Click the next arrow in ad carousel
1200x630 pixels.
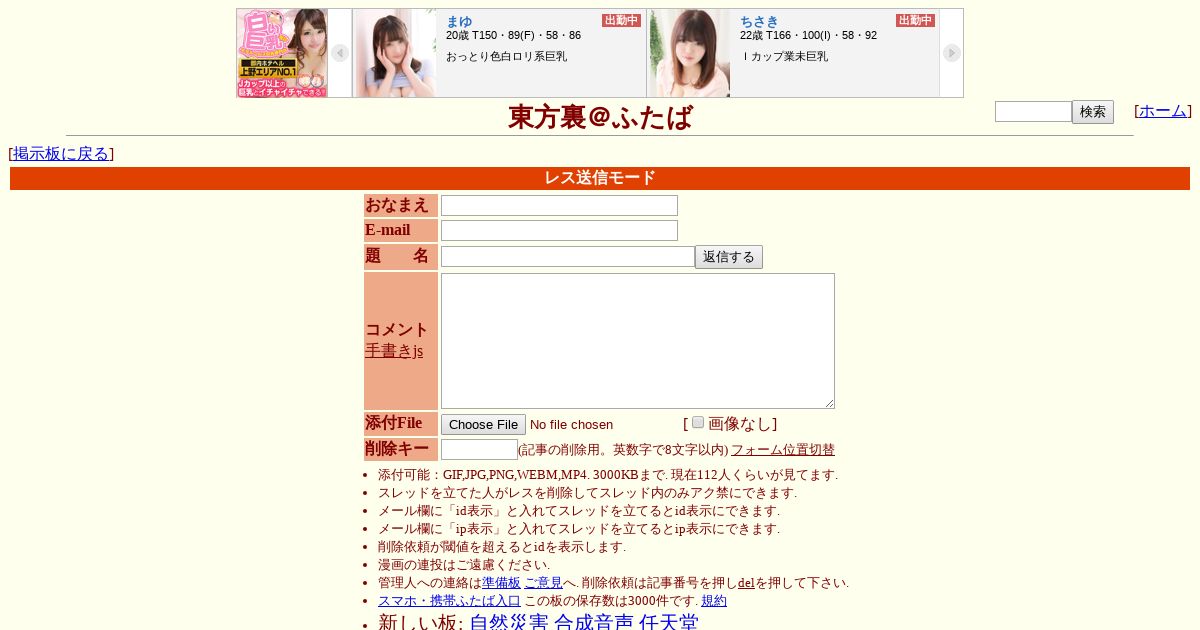[x=952, y=53]
